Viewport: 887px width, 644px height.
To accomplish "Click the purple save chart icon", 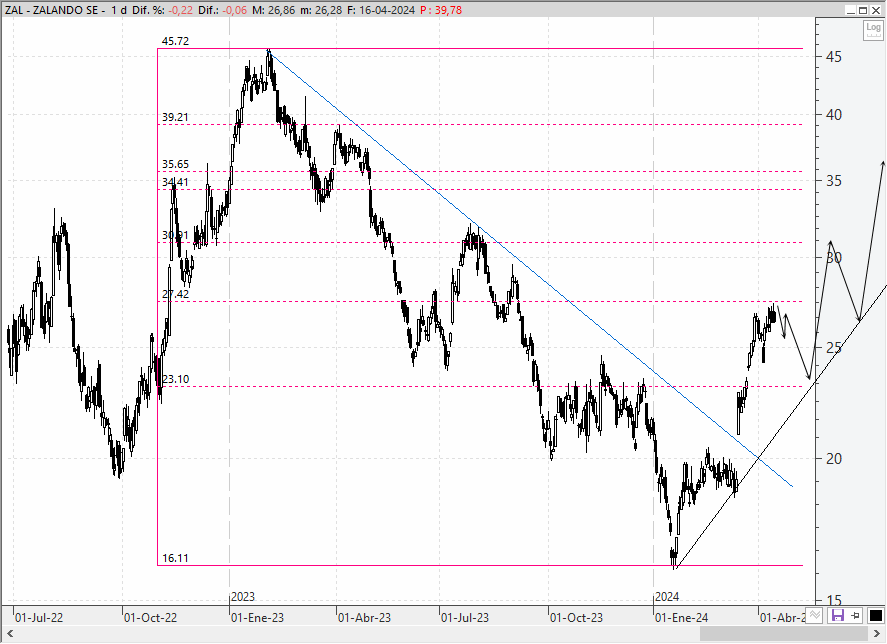I will click(x=837, y=615).
